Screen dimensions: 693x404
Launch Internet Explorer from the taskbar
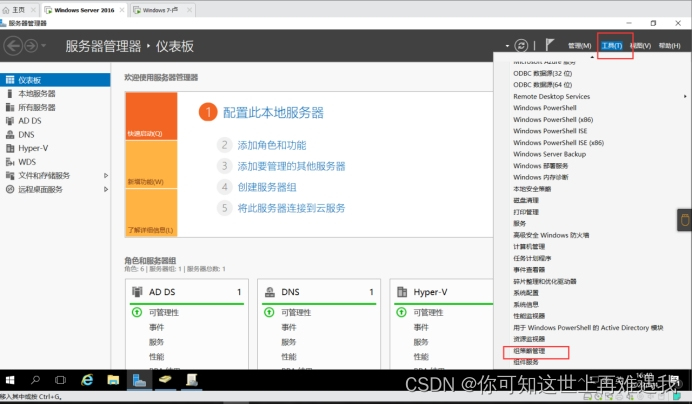pyautogui.click(x=87, y=380)
